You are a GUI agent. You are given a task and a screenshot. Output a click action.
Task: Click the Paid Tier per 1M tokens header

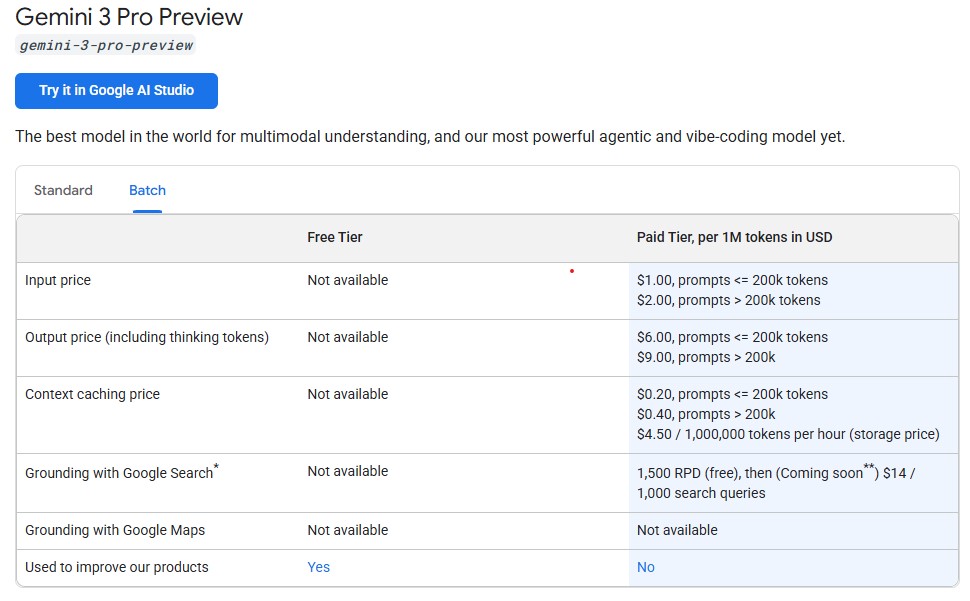pyautogui.click(x=734, y=237)
